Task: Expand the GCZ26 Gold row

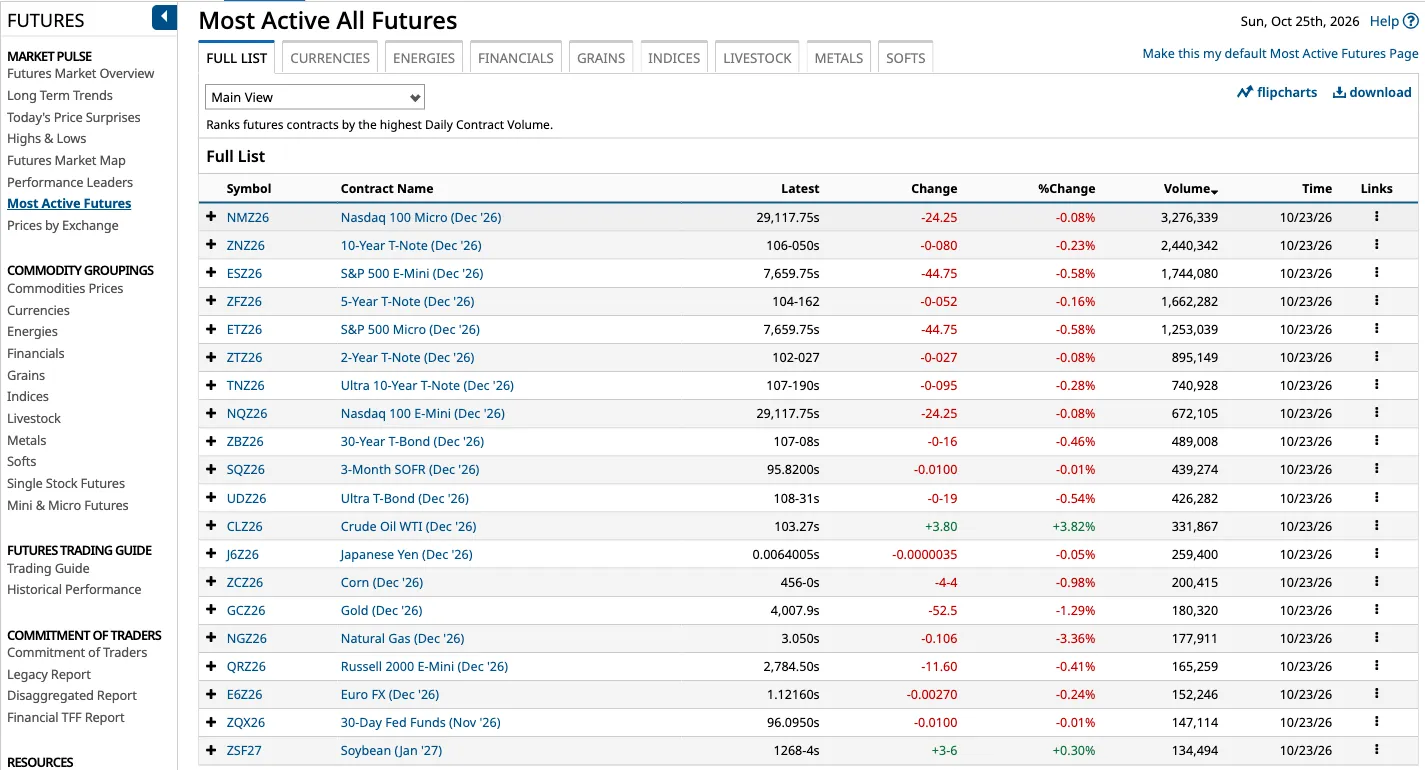Action: [x=211, y=609]
